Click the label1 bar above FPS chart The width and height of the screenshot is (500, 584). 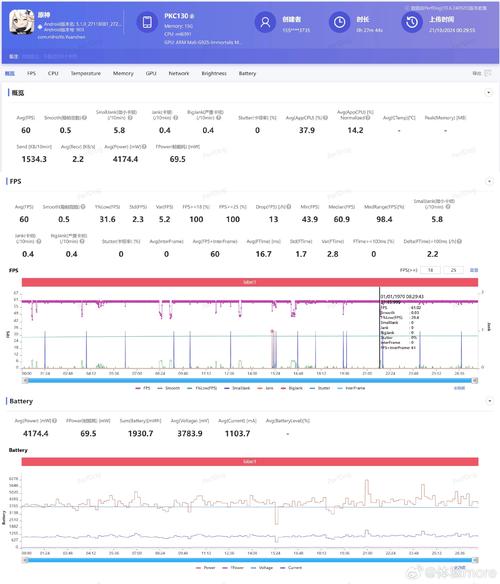pyautogui.click(x=250, y=282)
